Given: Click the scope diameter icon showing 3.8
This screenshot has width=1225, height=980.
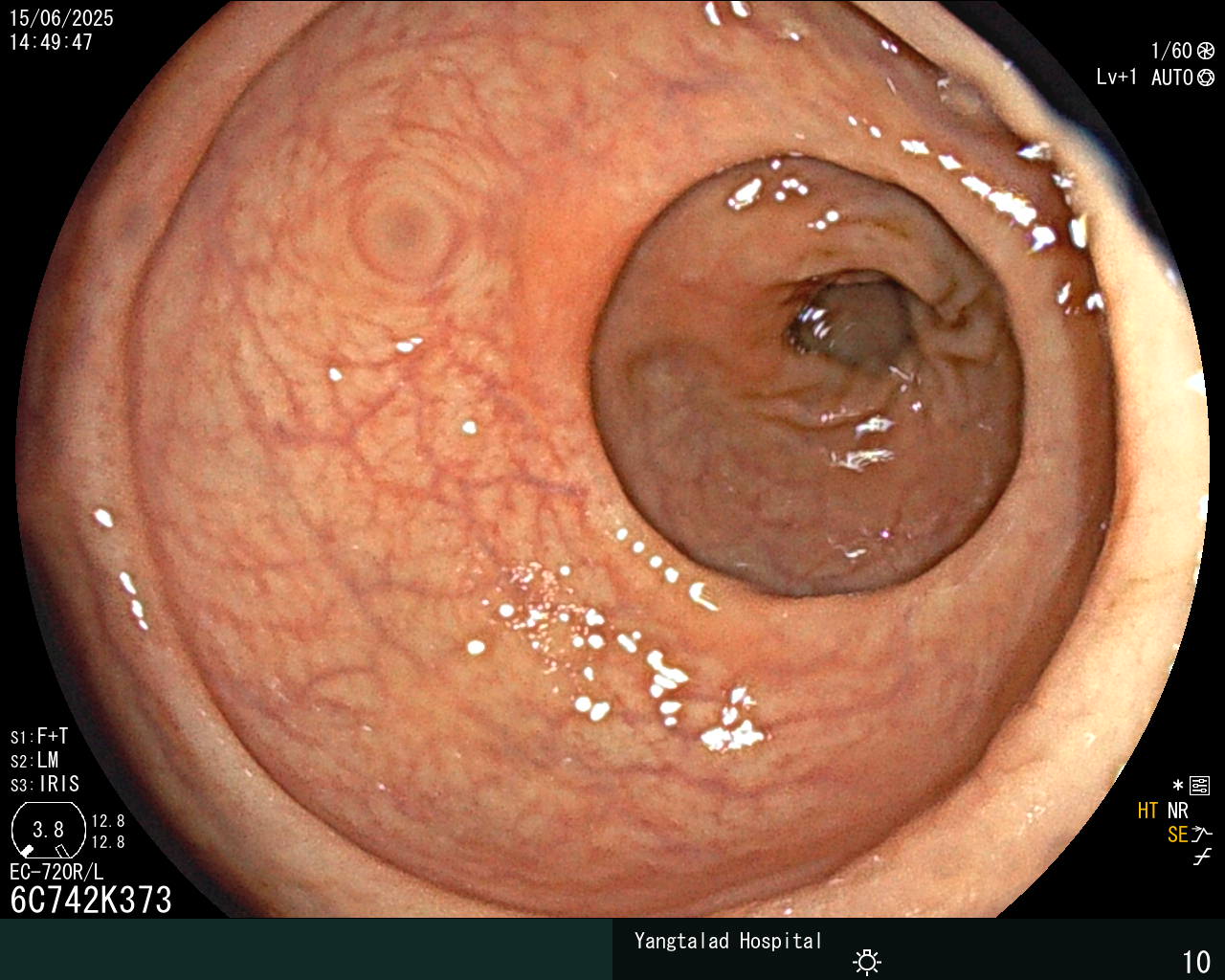Looking at the screenshot, I should point(48,829).
